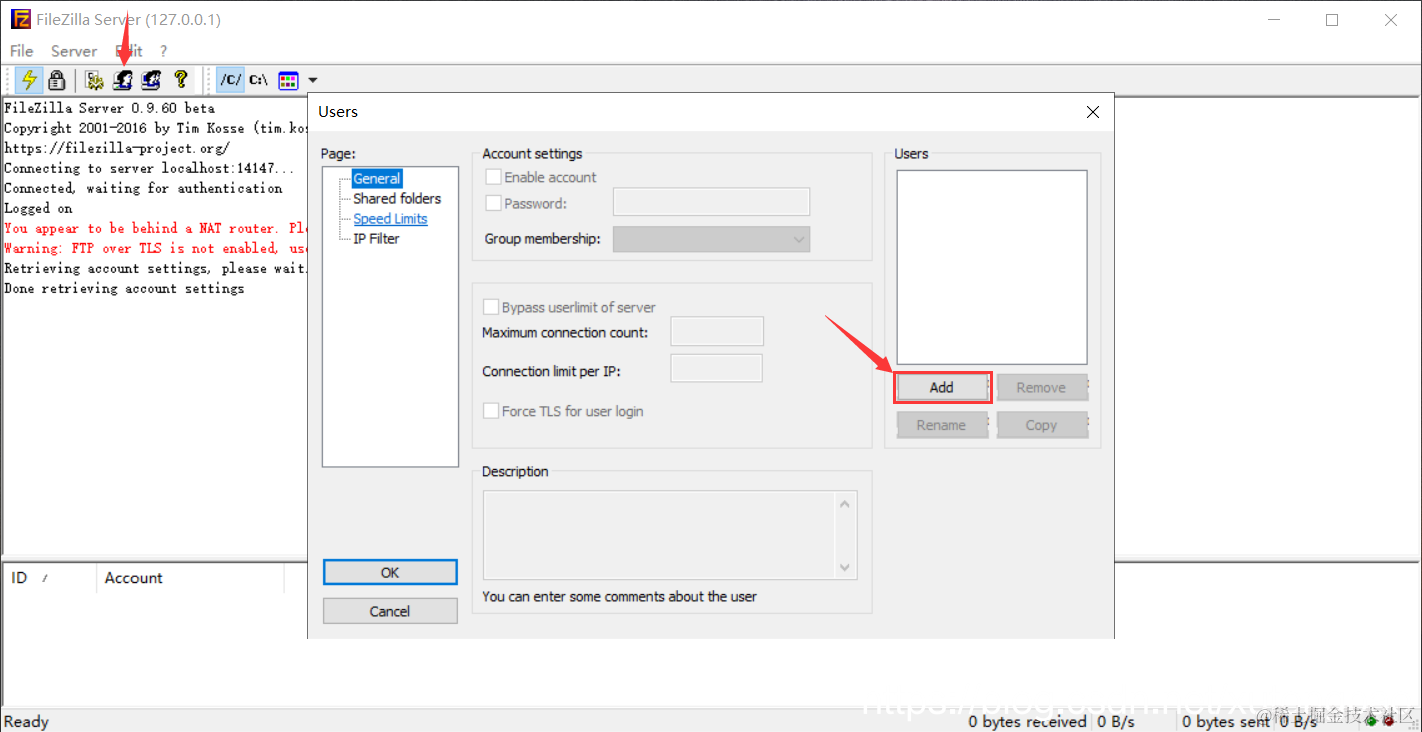Click the Add user button
Viewport: 1422px width, 732px height.
[941, 388]
